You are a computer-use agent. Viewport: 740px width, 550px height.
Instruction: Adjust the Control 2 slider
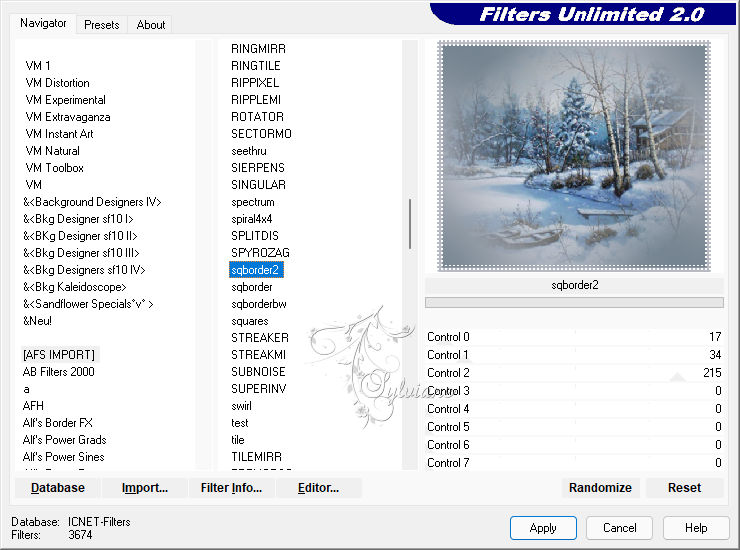coord(574,372)
